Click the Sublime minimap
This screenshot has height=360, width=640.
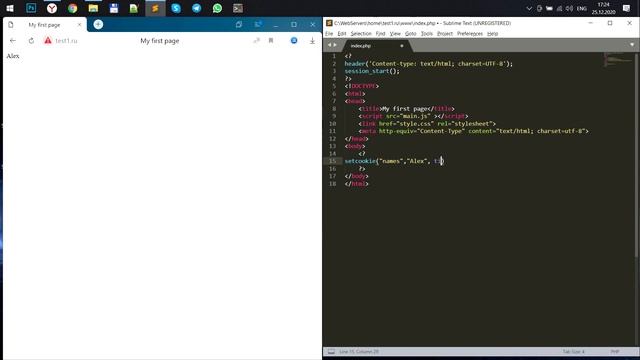point(618,60)
